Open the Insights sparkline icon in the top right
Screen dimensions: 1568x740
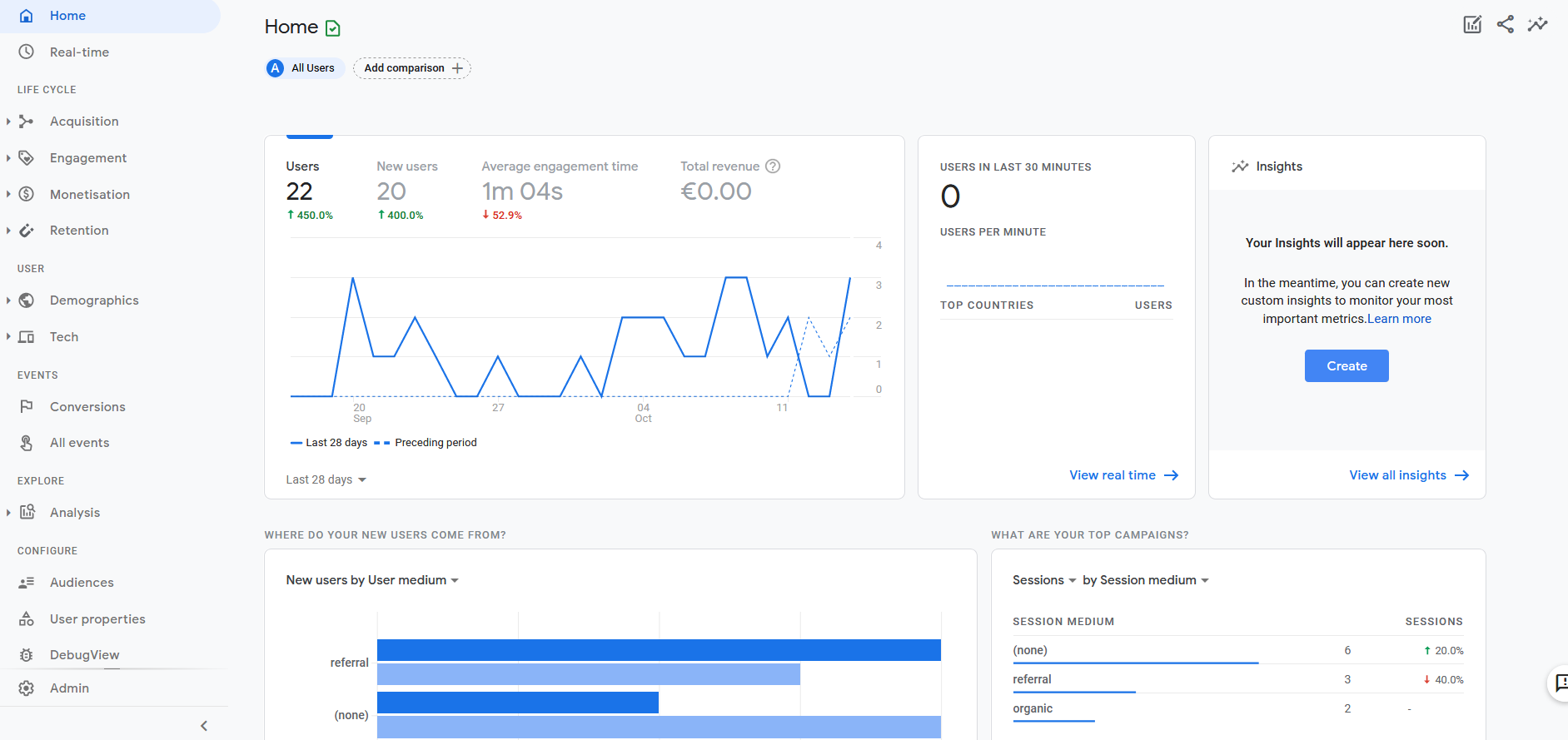pyautogui.click(x=1537, y=24)
